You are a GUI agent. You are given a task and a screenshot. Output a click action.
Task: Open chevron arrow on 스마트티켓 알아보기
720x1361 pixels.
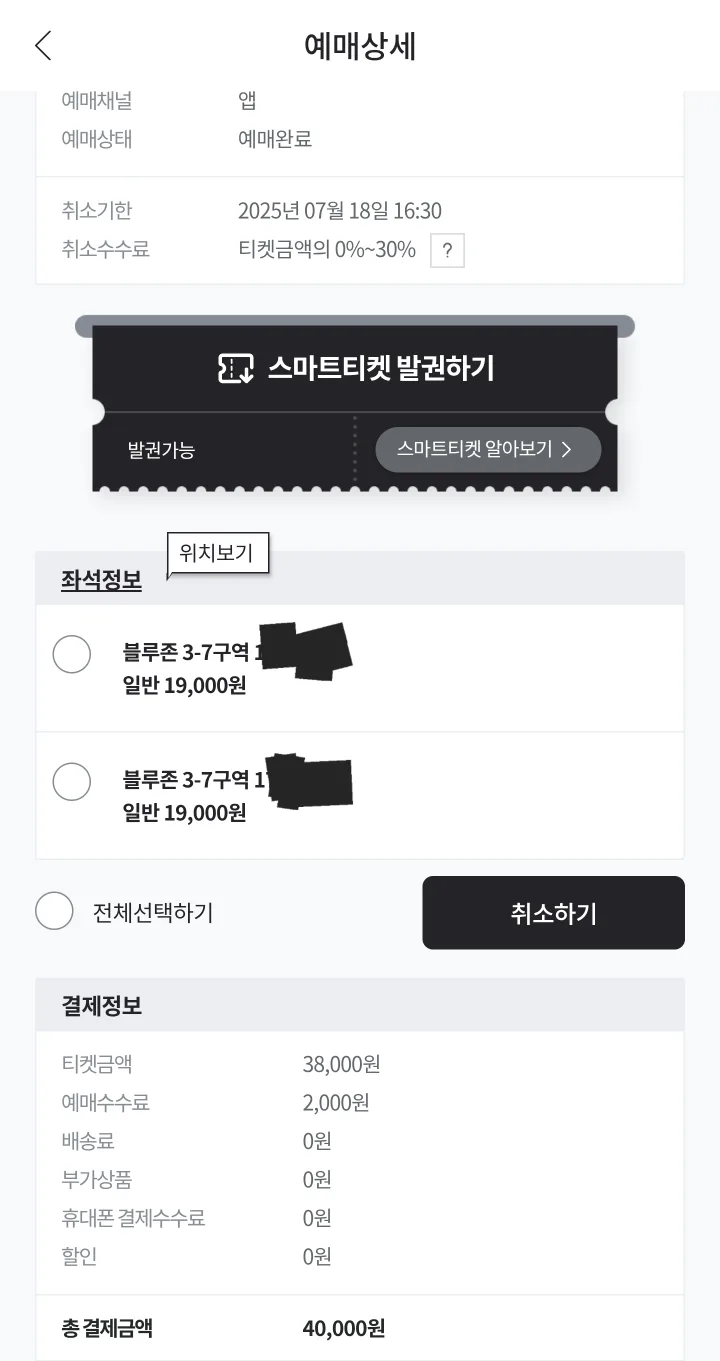pos(566,450)
